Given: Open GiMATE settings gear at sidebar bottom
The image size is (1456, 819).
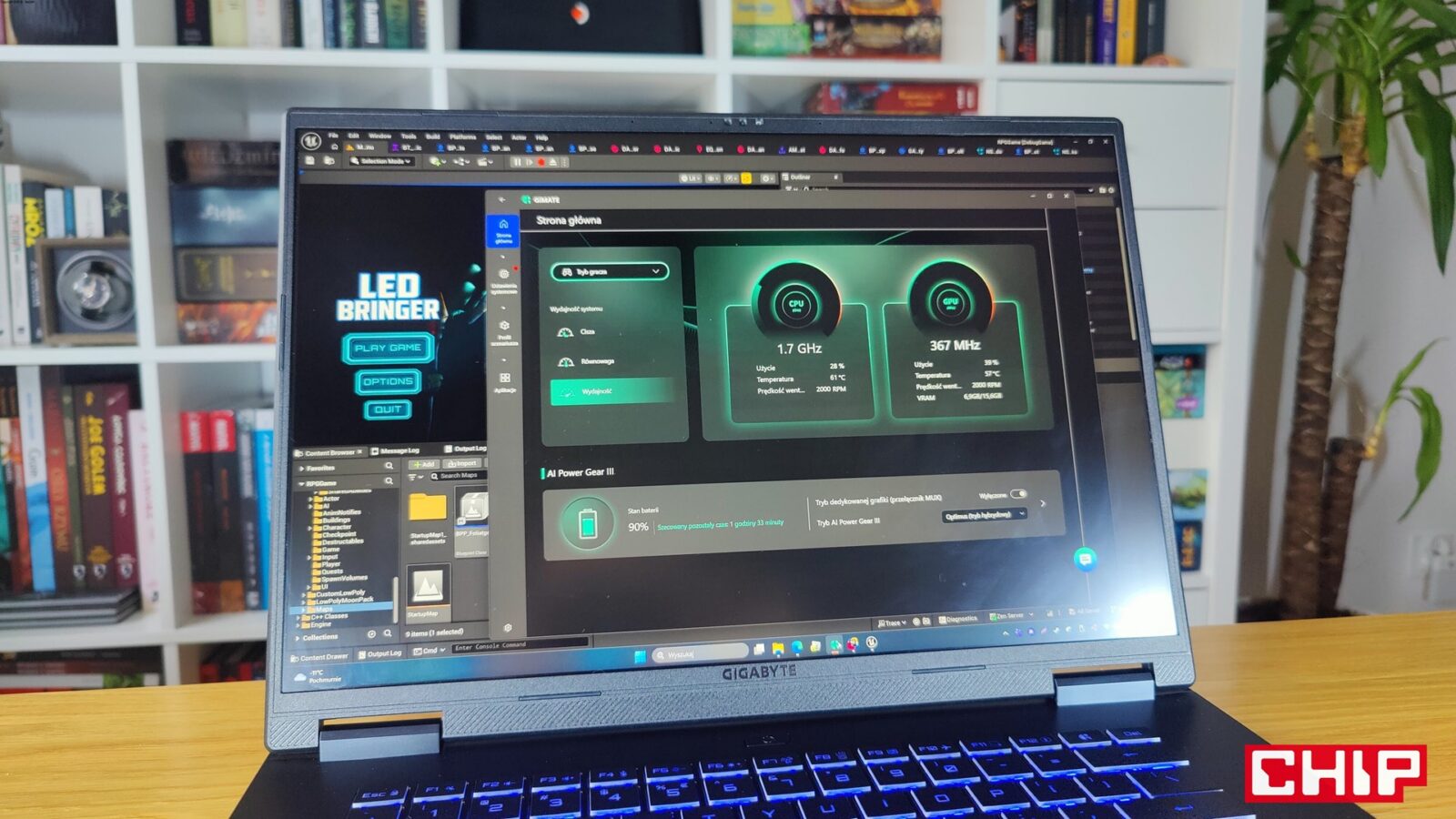Looking at the screenshot, I should (x=508, y=628).
